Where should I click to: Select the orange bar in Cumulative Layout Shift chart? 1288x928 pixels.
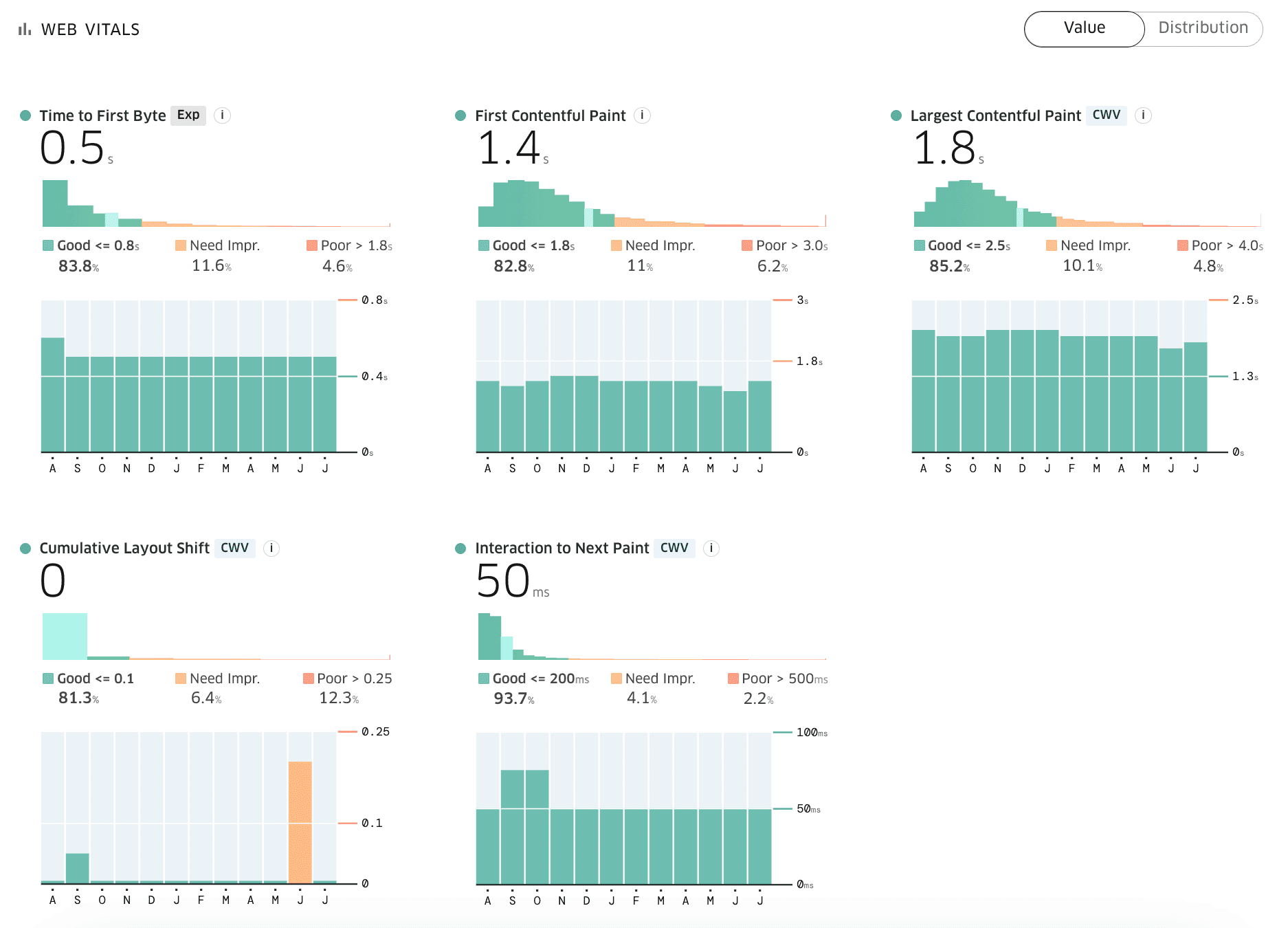(x=300, y=822)
